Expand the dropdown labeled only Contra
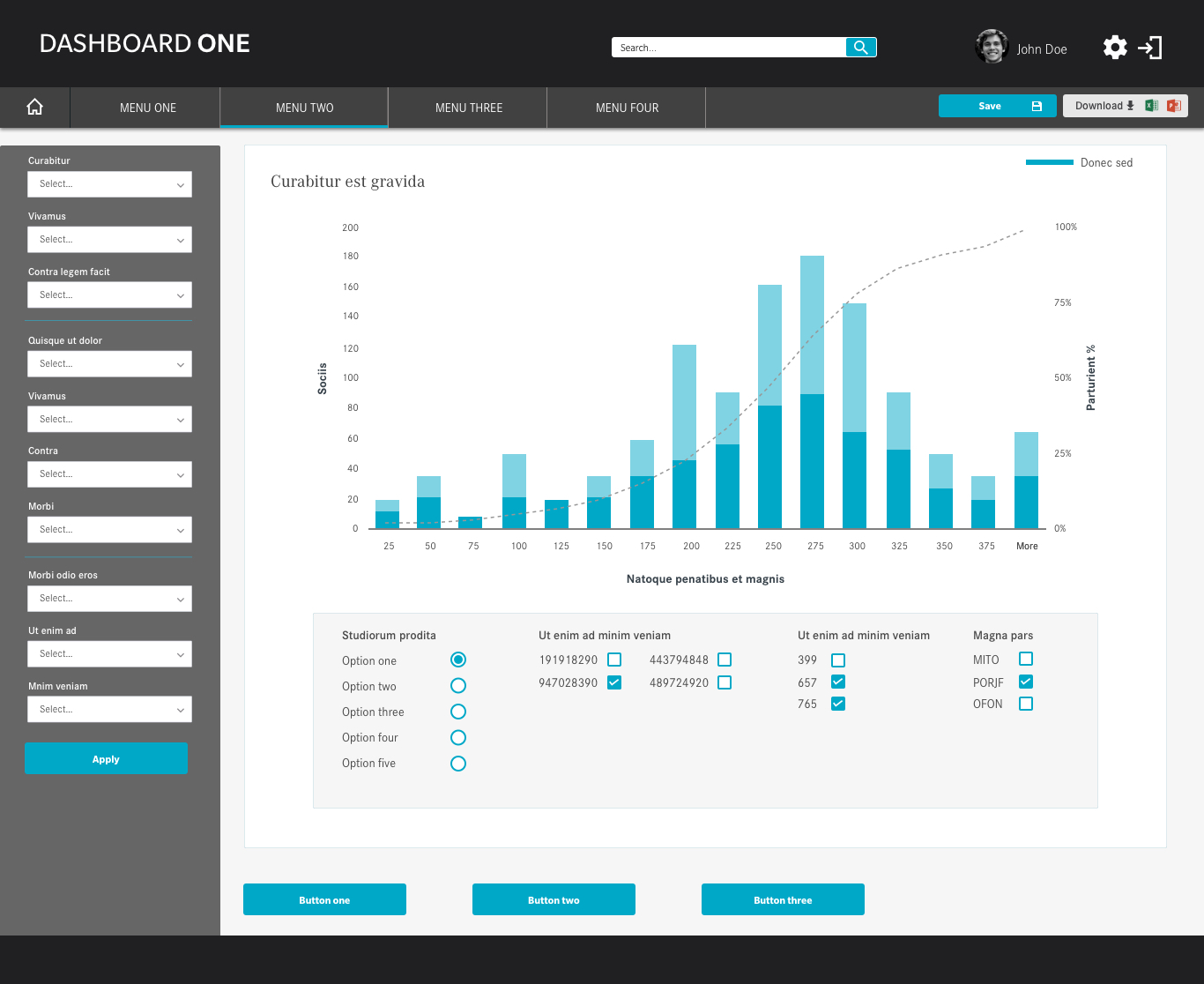This screenshot has width=1204, height=984. [109, 474]
